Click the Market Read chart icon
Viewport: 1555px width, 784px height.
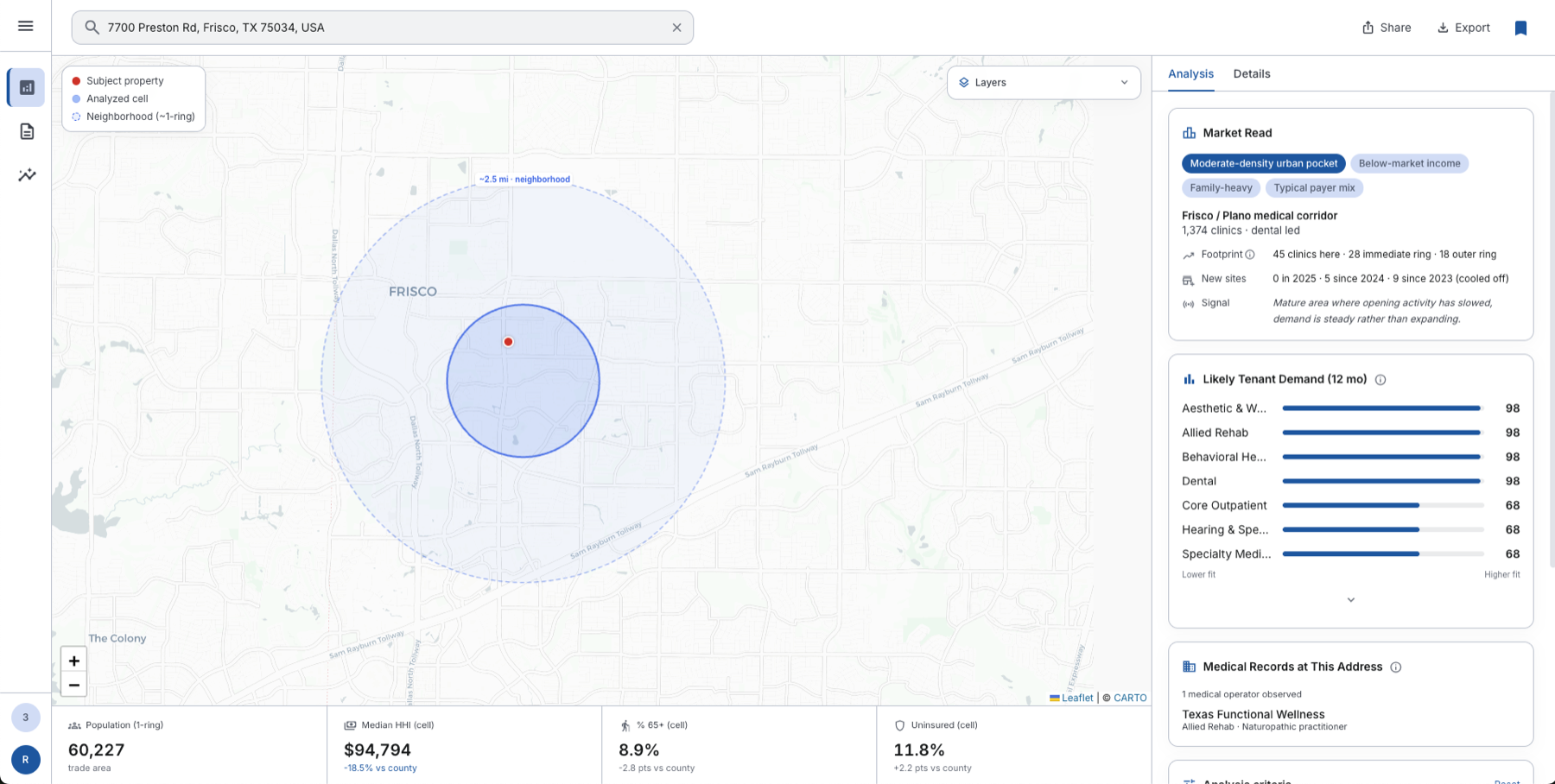click(1190, 133)
